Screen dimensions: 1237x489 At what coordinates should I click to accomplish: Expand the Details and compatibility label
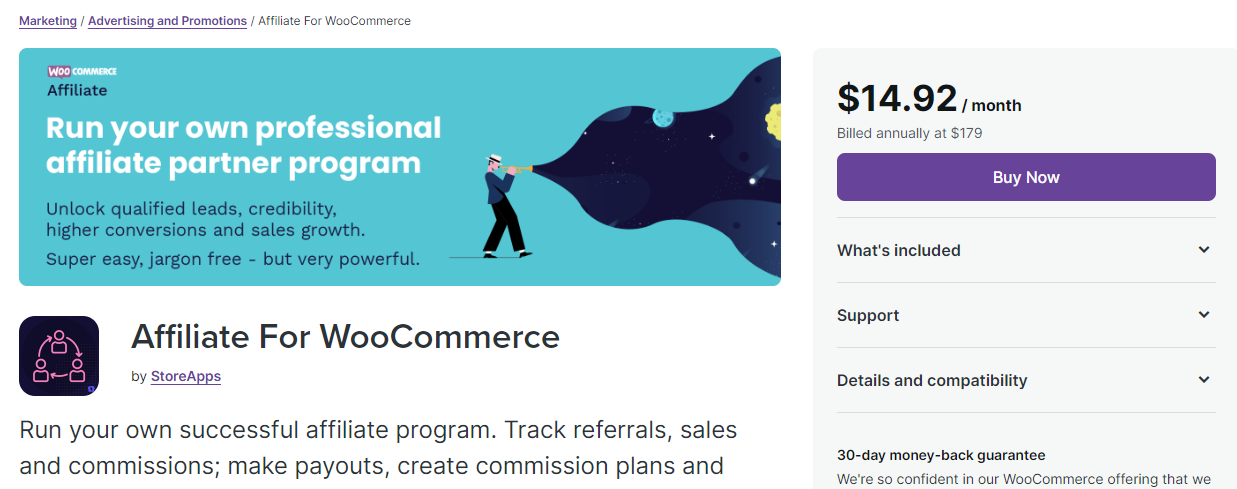(931, 380)
